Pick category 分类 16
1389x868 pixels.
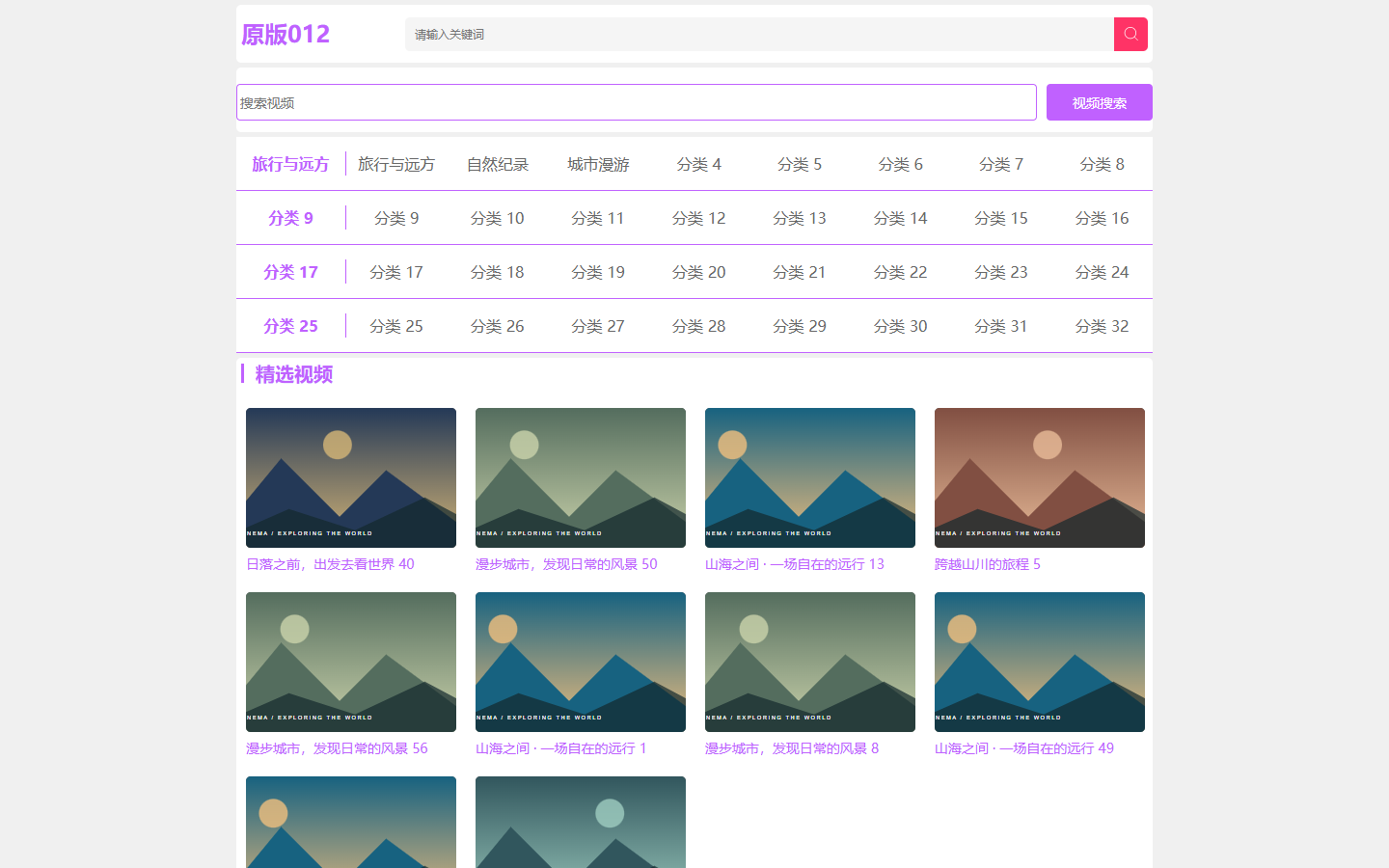tap(1103, 218)
